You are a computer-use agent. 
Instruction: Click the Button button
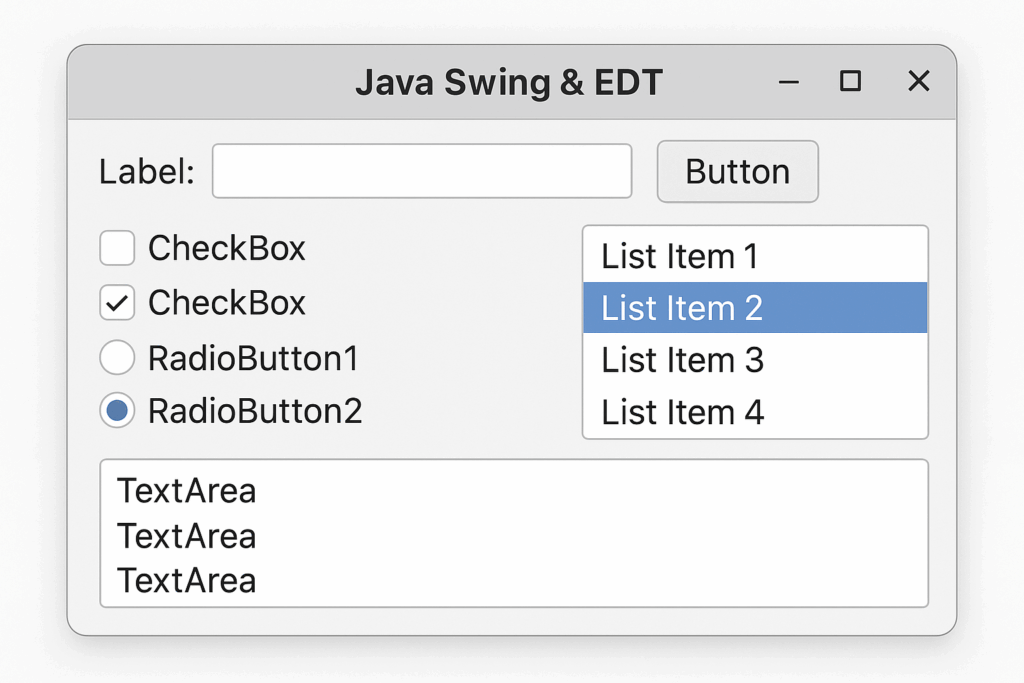coord(737,172)
